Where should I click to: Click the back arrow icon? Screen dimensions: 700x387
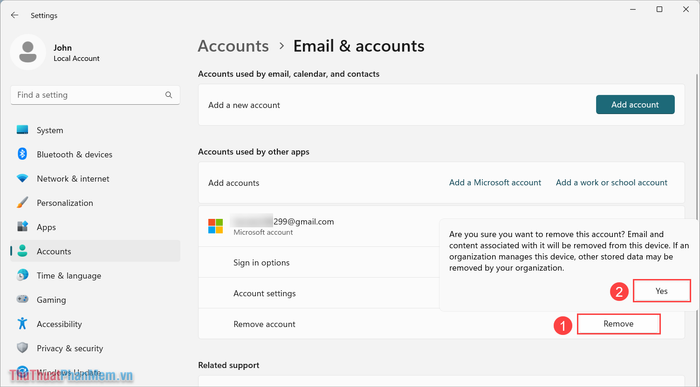point(14,15)
